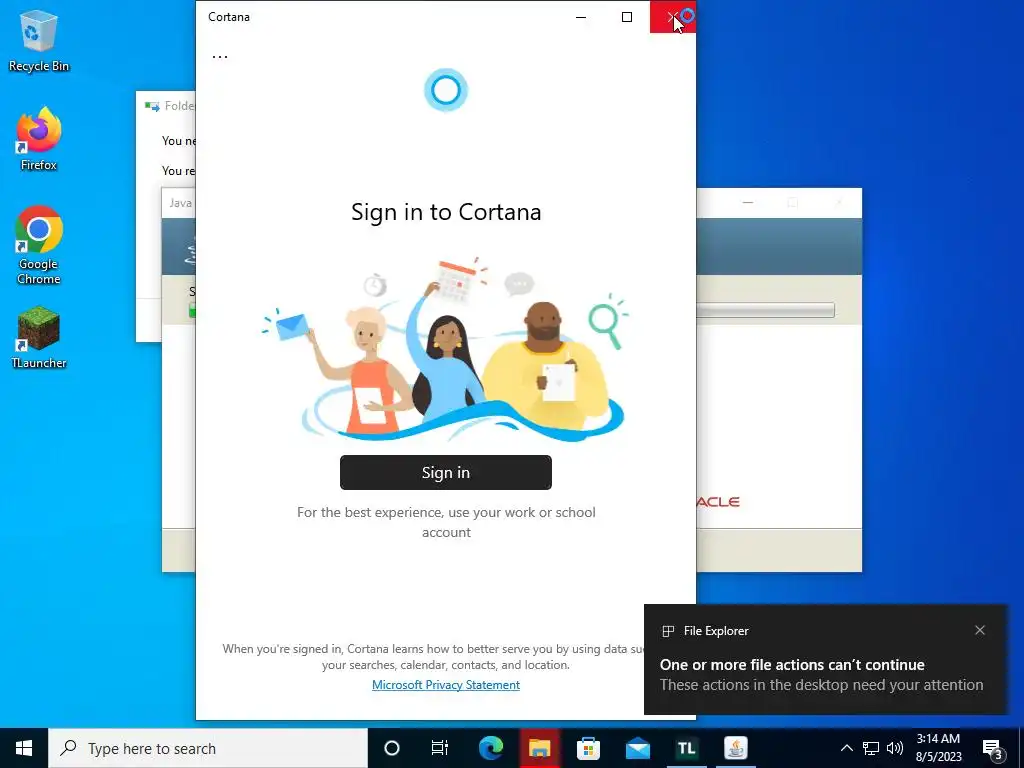Open the Windows Start menu
Viewport: 1024px width, 768px height.
pos(24,748)
